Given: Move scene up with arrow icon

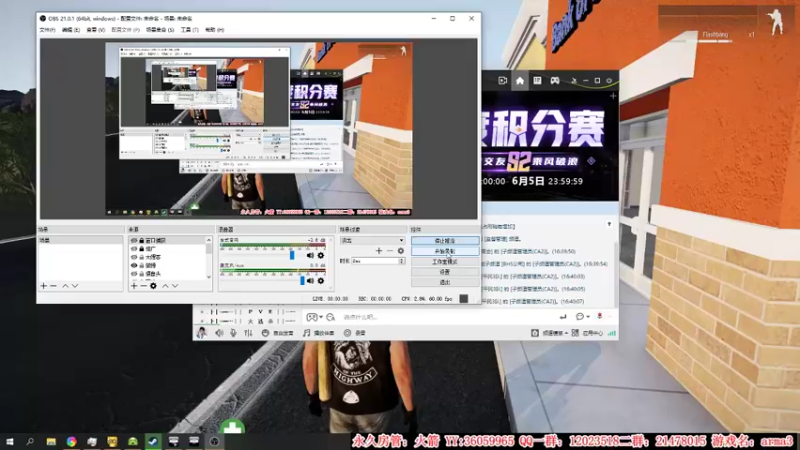Looking at the screenshot, I should coord(65,286).
